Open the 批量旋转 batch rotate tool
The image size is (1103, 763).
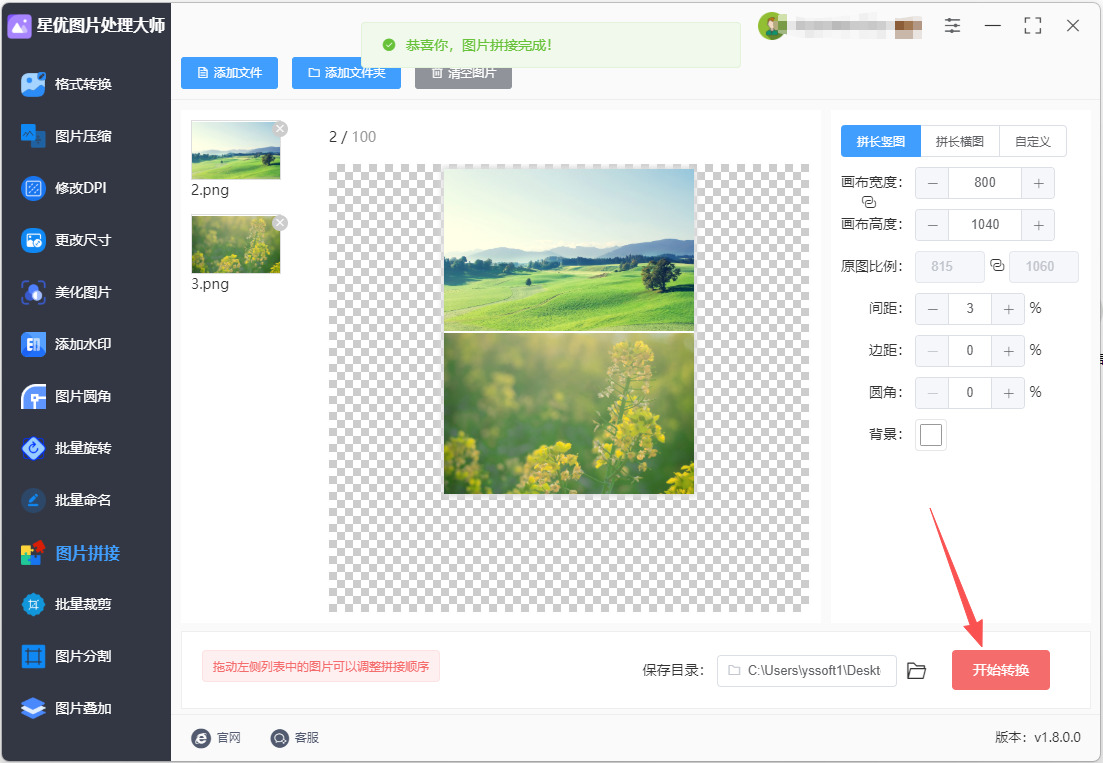(67, 448)
